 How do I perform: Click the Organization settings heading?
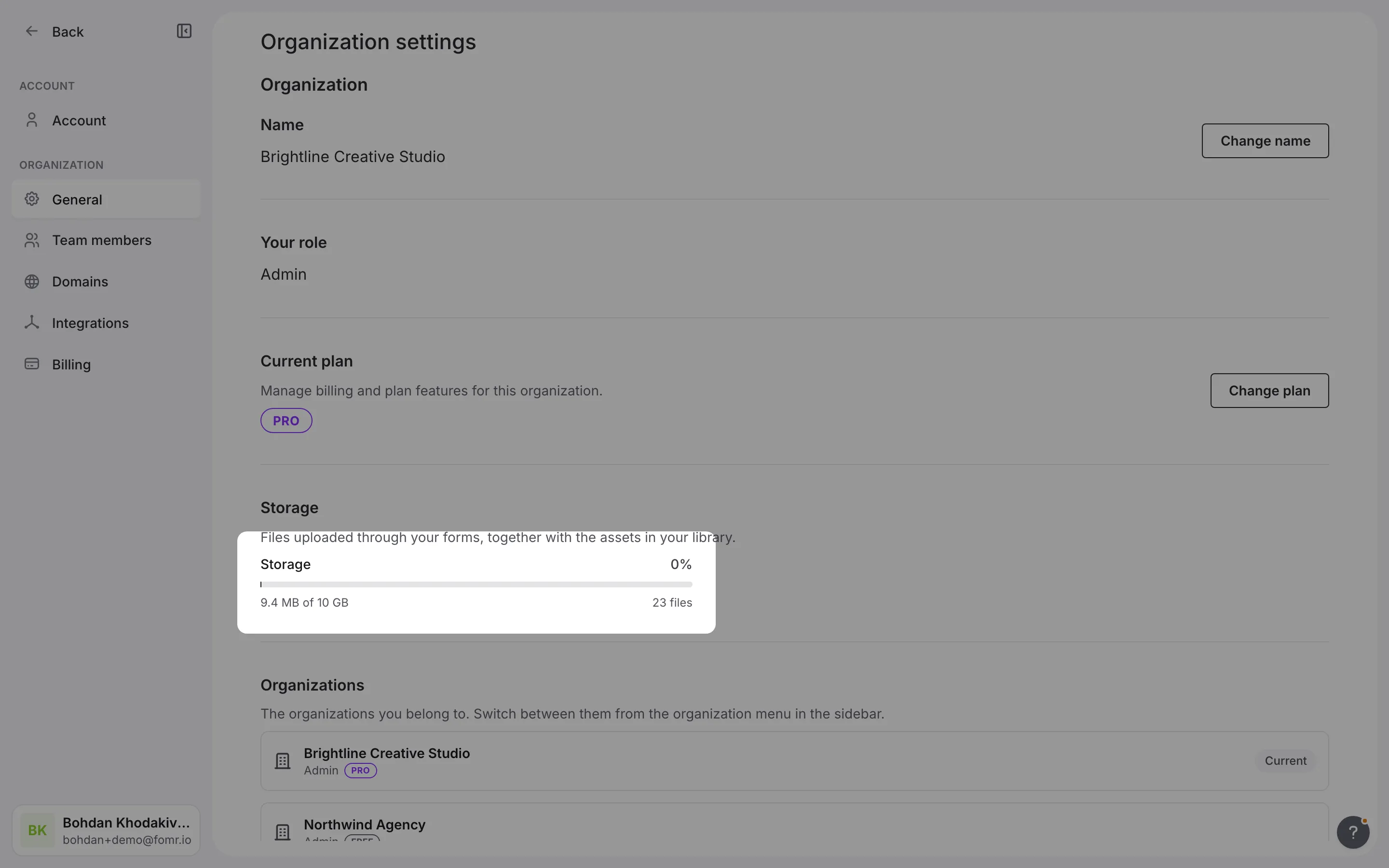[x=368, y=41]
